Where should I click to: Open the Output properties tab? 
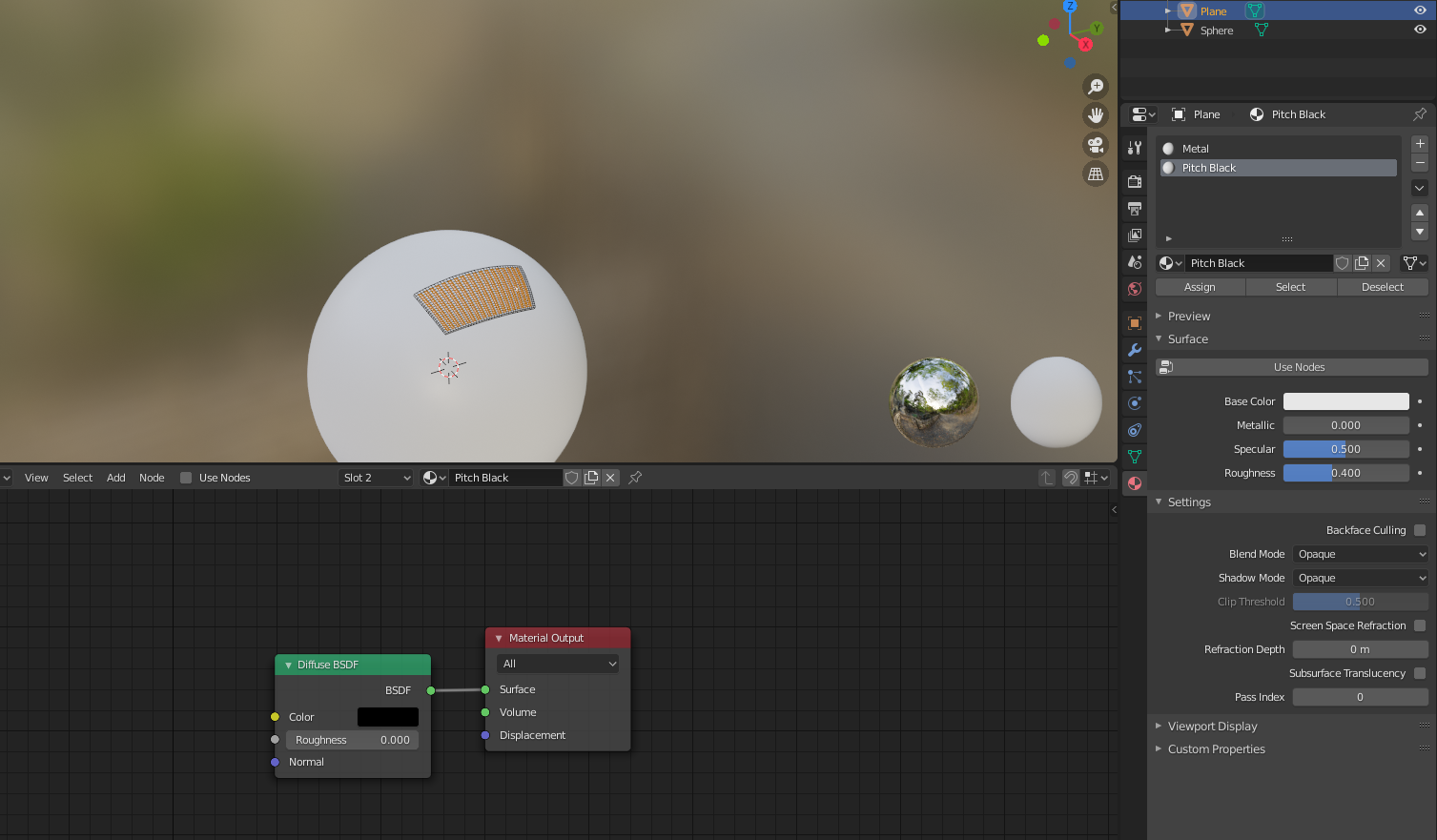(x=1135, y=208)
